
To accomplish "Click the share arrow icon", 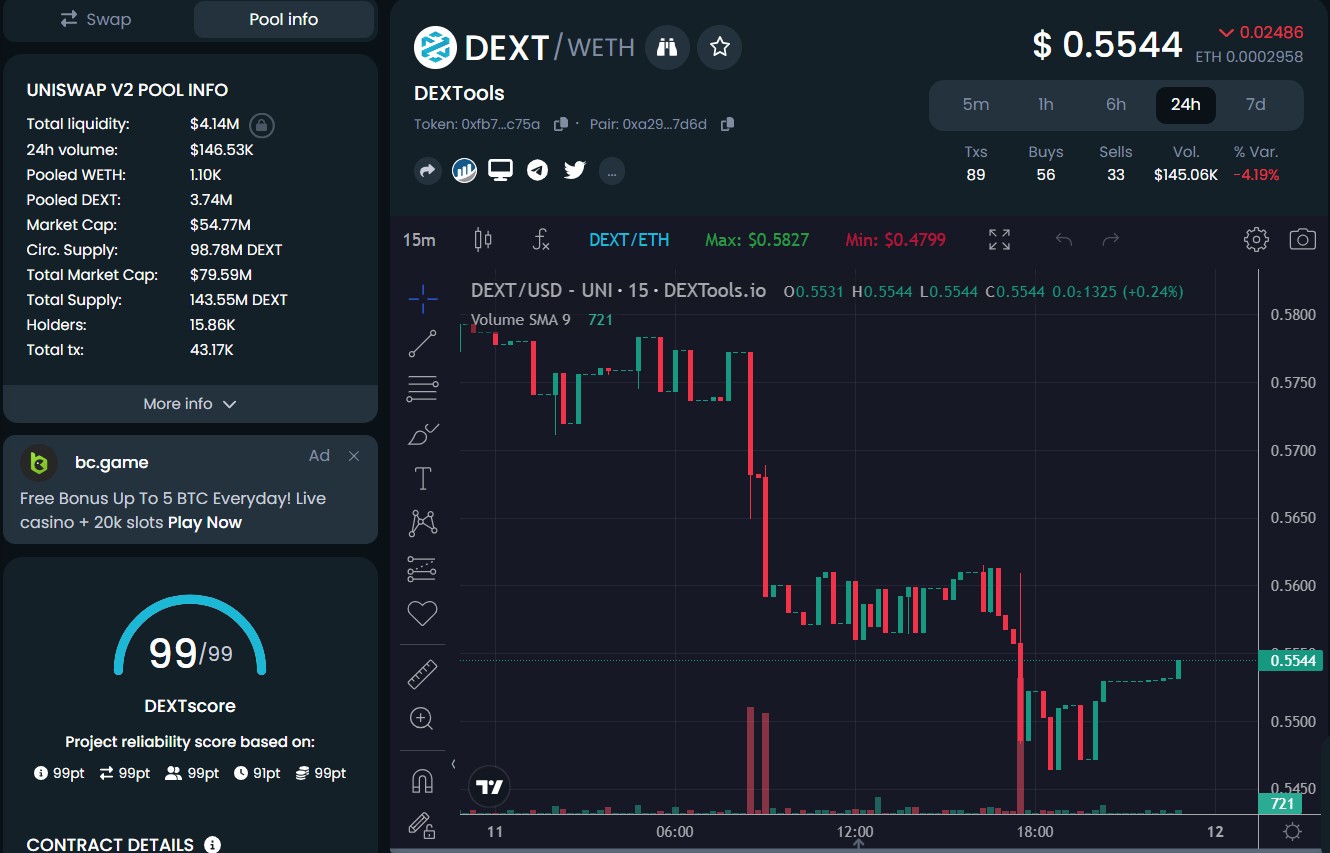I will 428,171.
